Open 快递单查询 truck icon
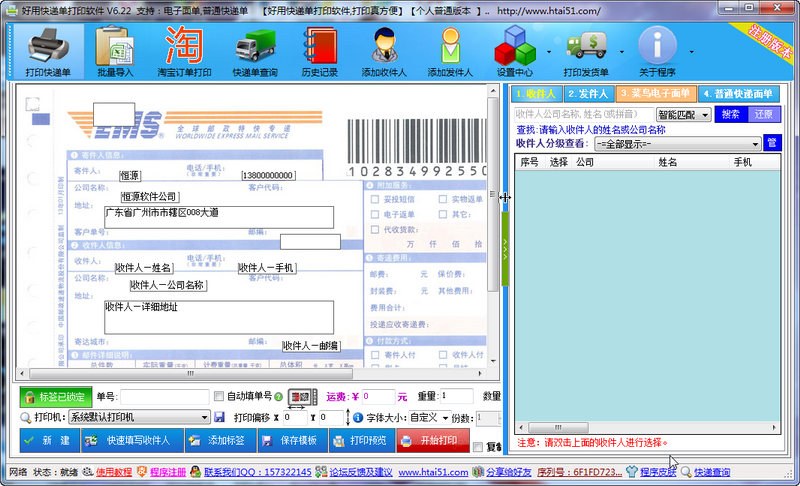 (255, 52)
